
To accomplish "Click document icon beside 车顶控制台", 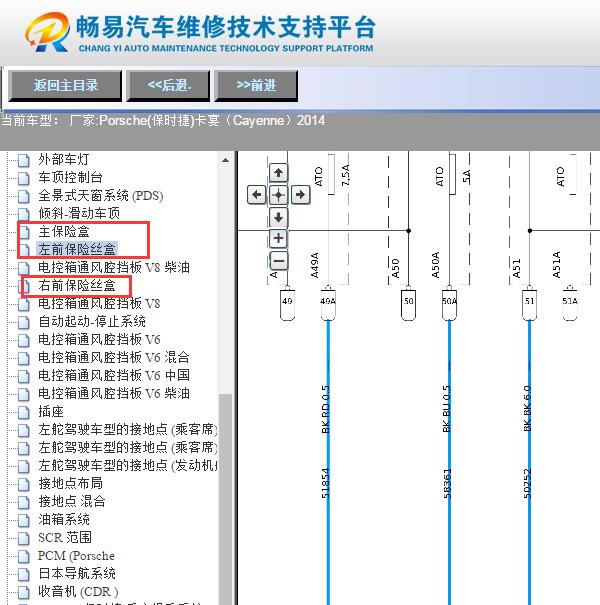I will 24,178.
